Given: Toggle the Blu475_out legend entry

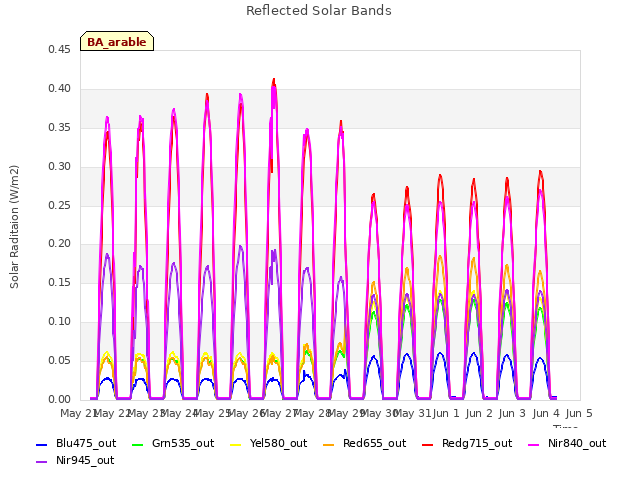Looking at the screenshot, I should (76, 443).
